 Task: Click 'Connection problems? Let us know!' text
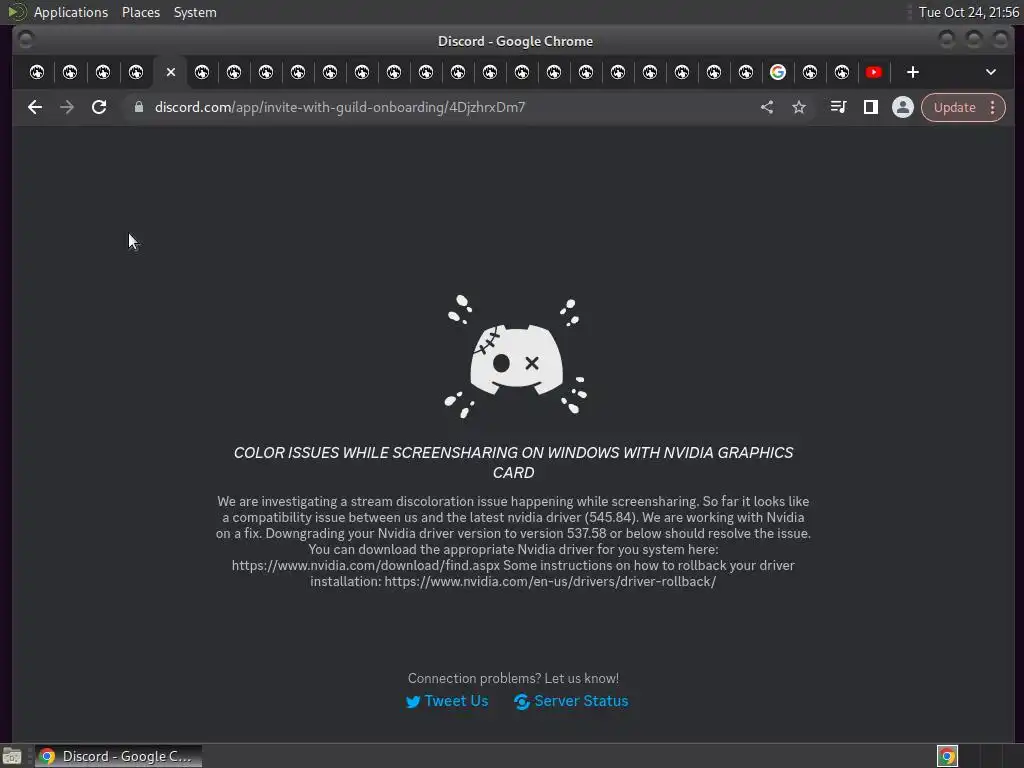513,678
